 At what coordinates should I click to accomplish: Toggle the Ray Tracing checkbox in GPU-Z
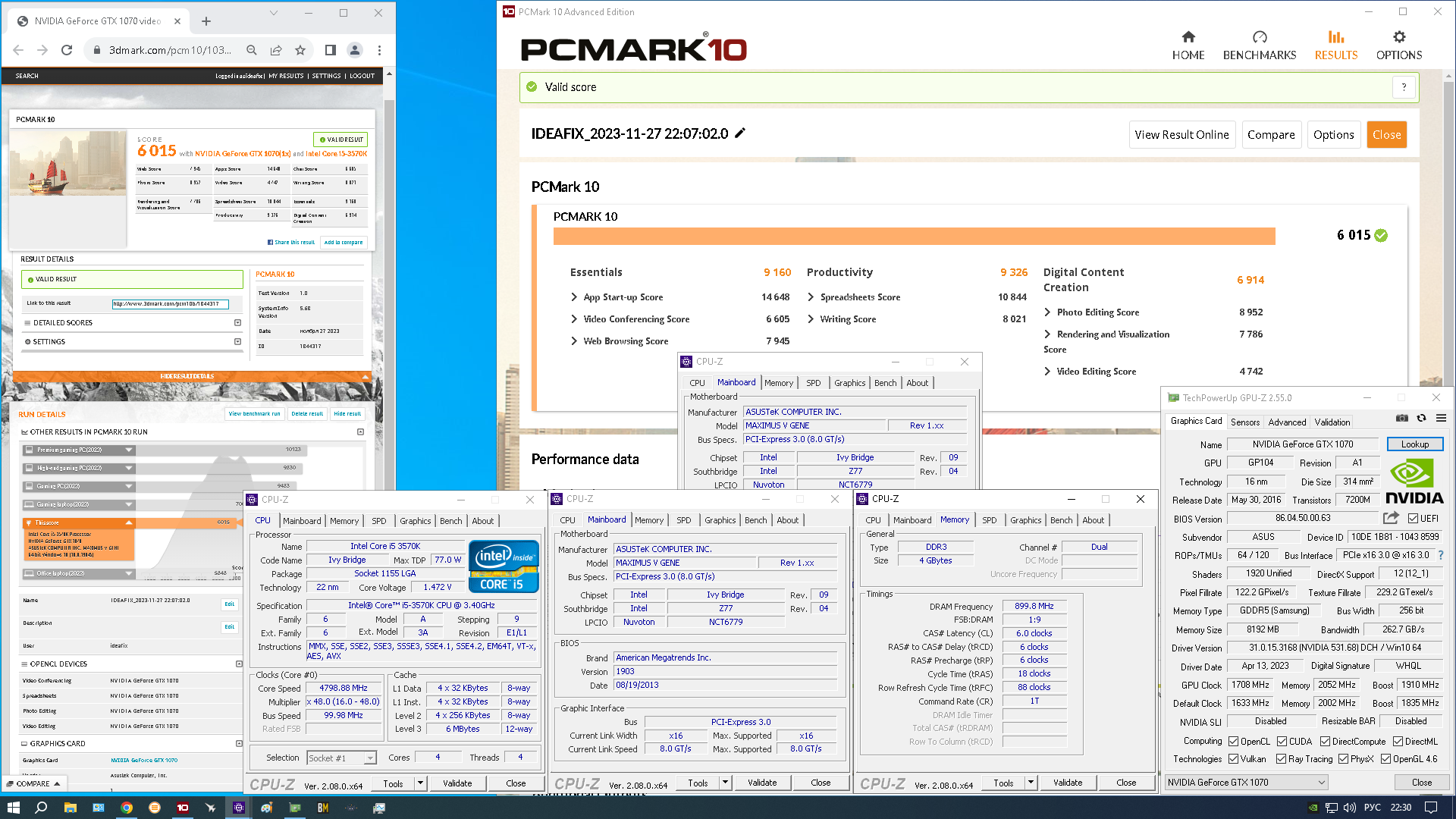[x=1281, y=759]
